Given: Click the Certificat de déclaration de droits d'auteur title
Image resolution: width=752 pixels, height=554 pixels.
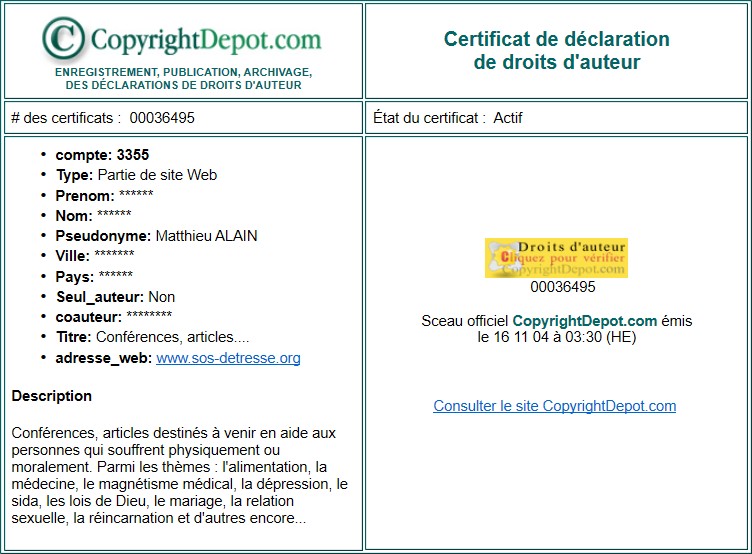Looking at the screenshot, I should coord(556,50).
